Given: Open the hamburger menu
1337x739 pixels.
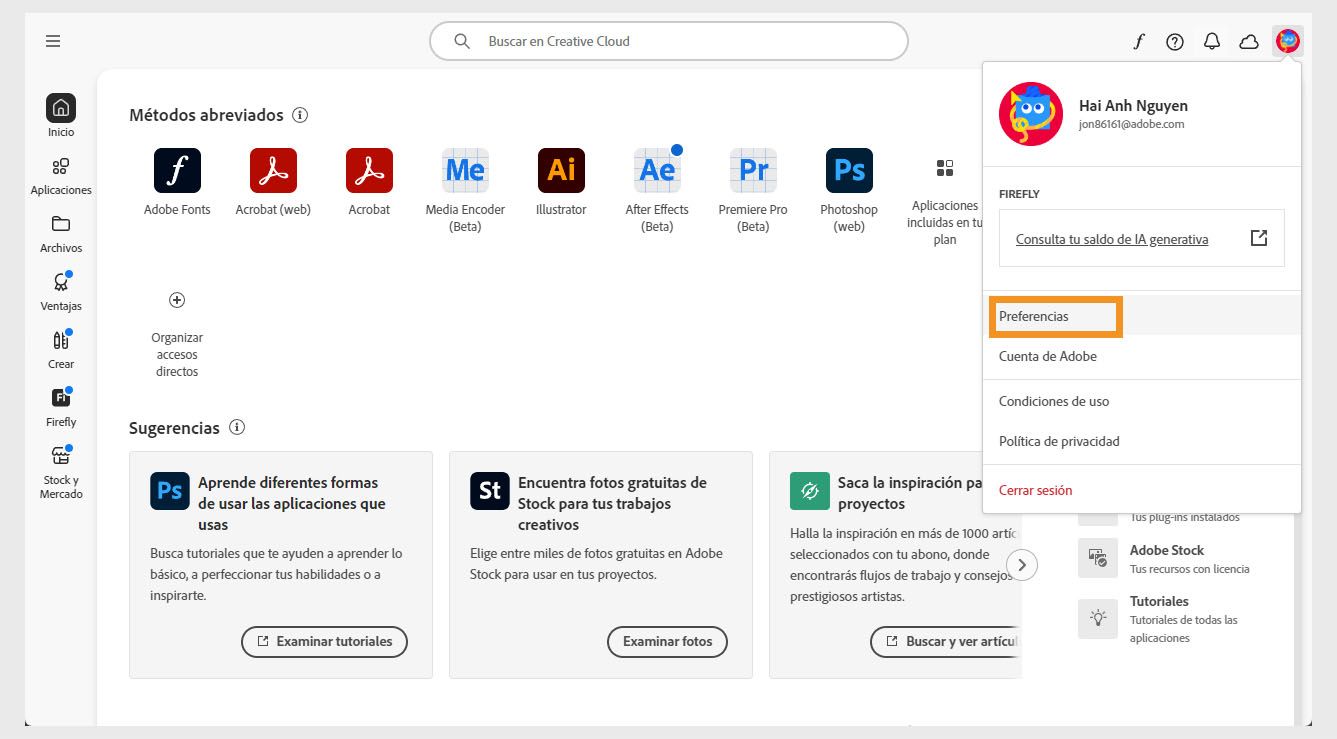Looking at the screenshot, I should [x=53, y=41].
